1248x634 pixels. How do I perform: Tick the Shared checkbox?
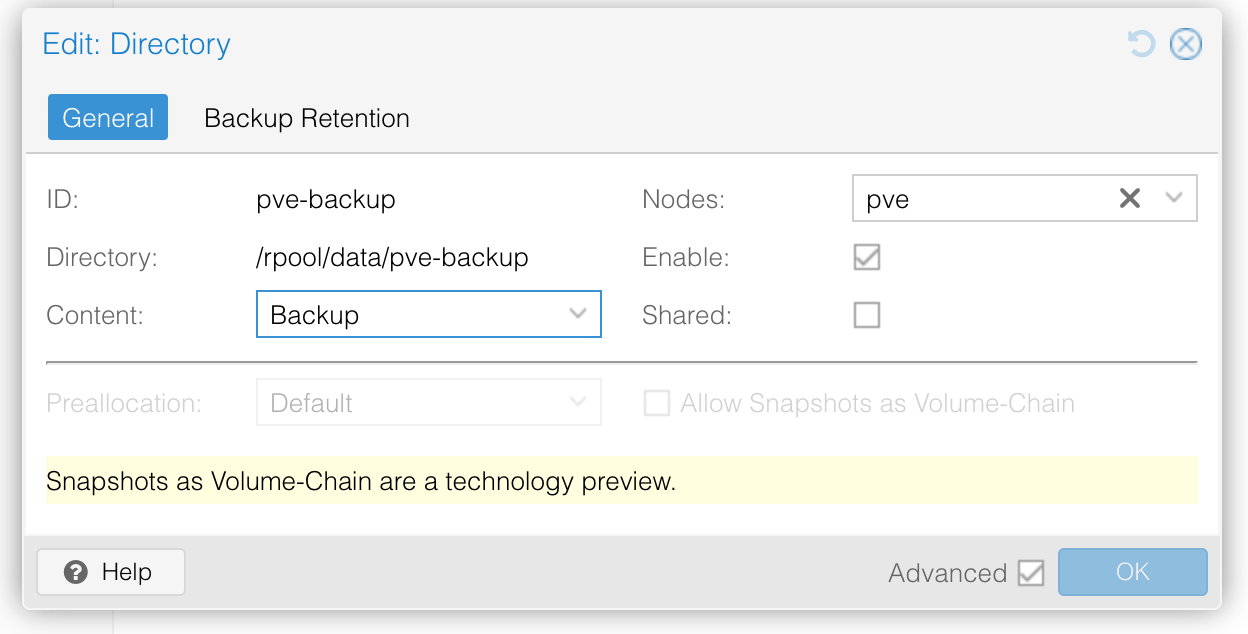coord(866,316)
